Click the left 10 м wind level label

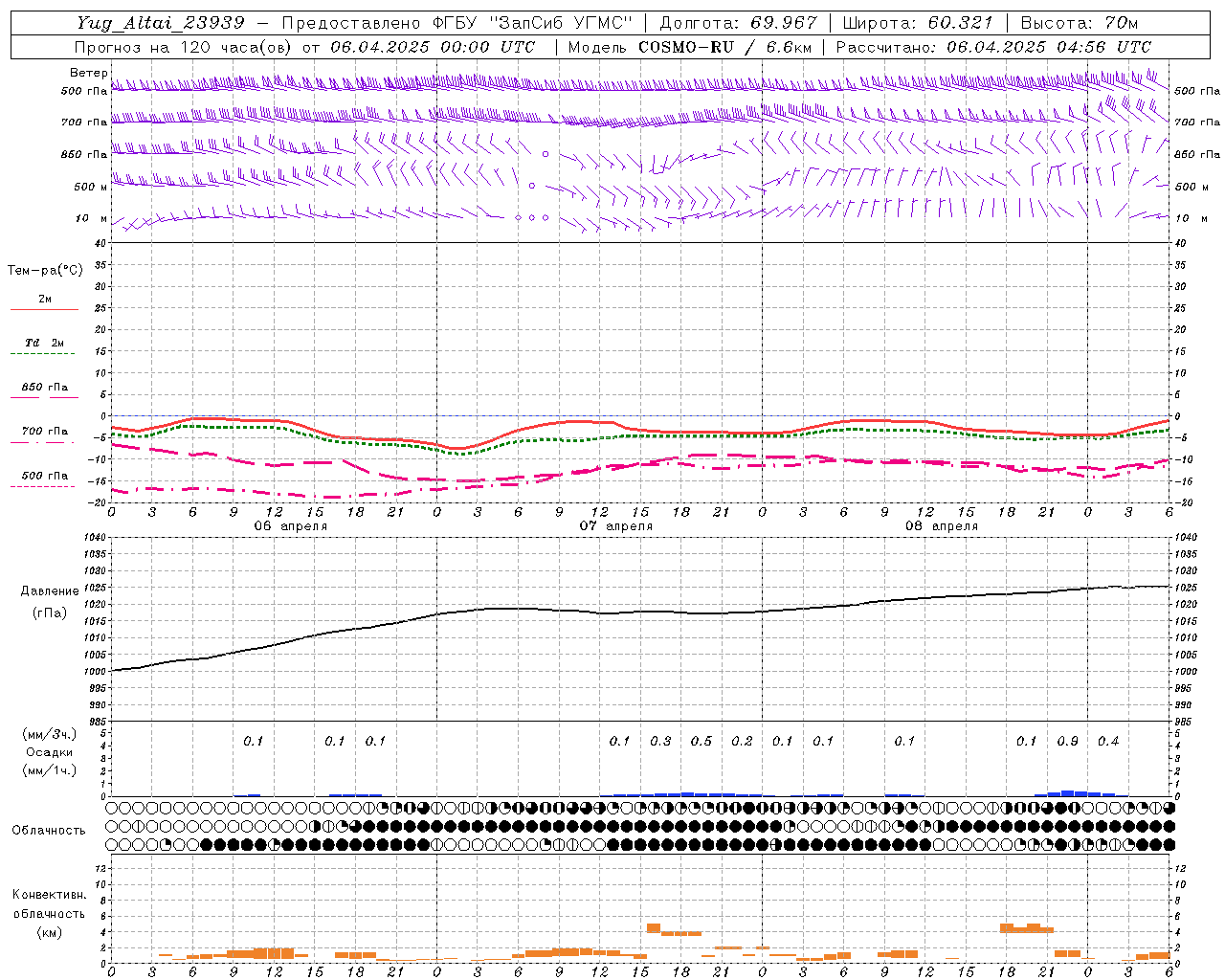(92, 218)
